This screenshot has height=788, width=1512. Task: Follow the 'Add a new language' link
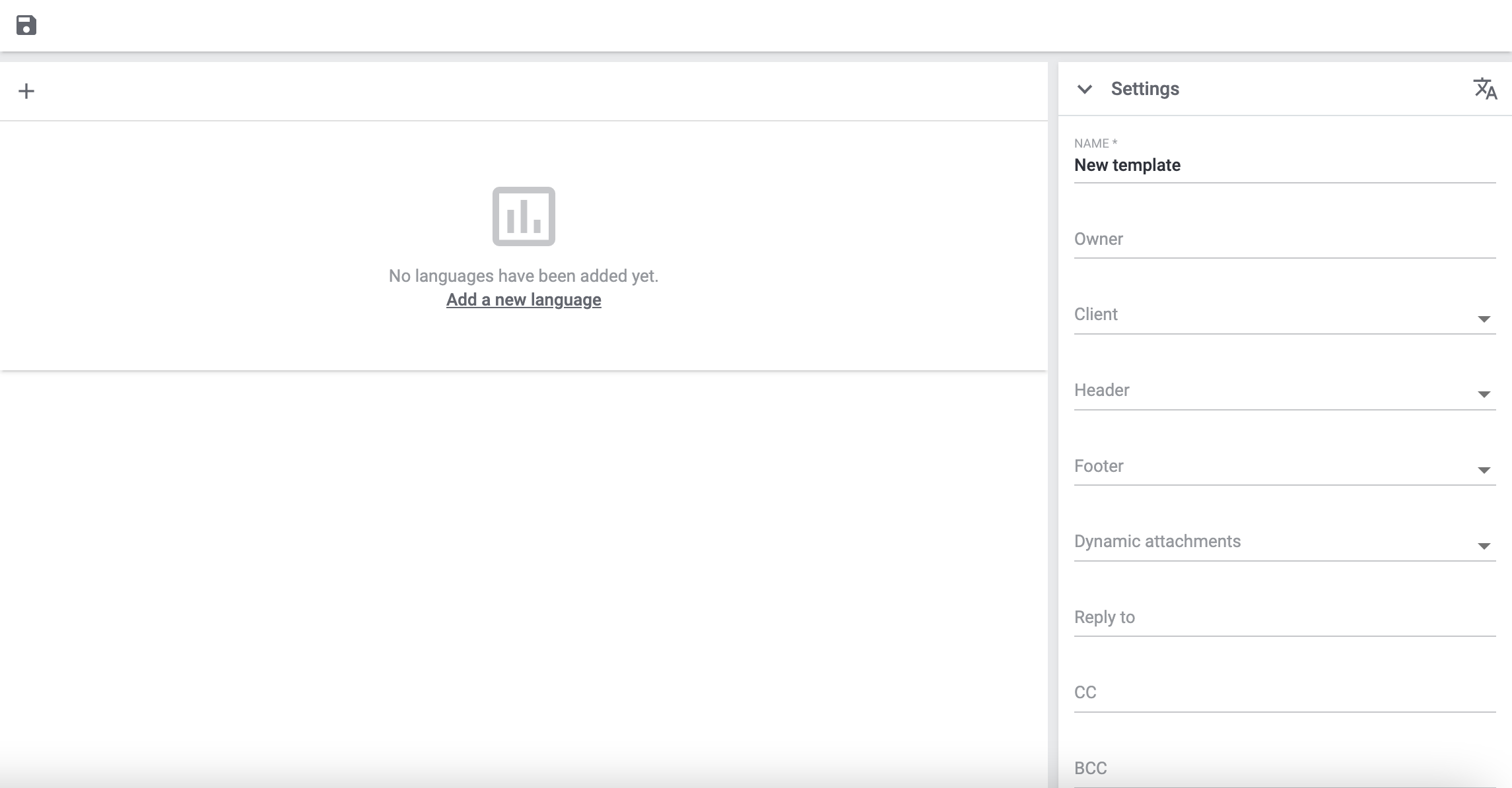pyautogui.click(x=524, y=300)
